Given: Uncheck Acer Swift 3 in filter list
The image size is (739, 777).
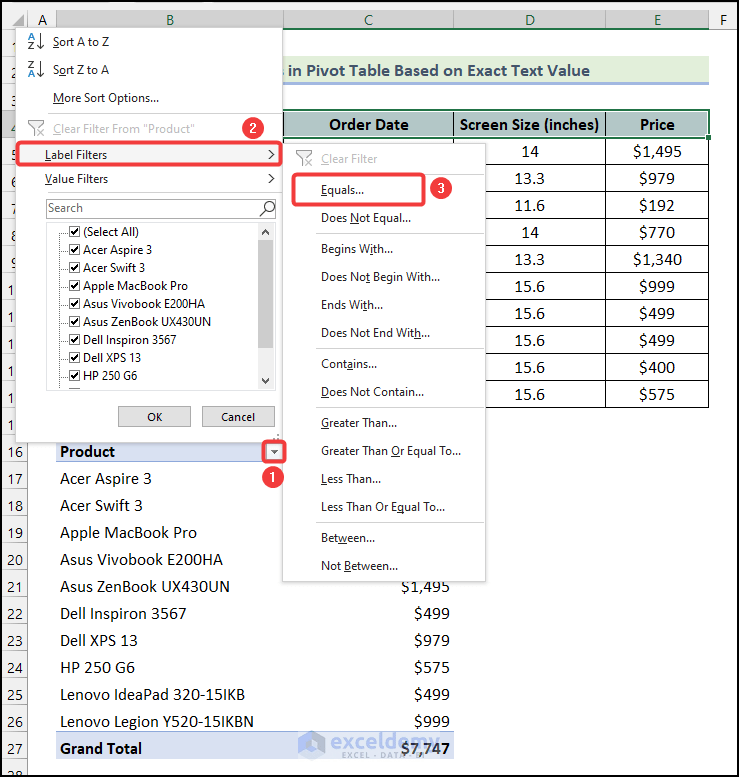Looking at the screenshot, I should pyautogui.click(x=74, y=268).
